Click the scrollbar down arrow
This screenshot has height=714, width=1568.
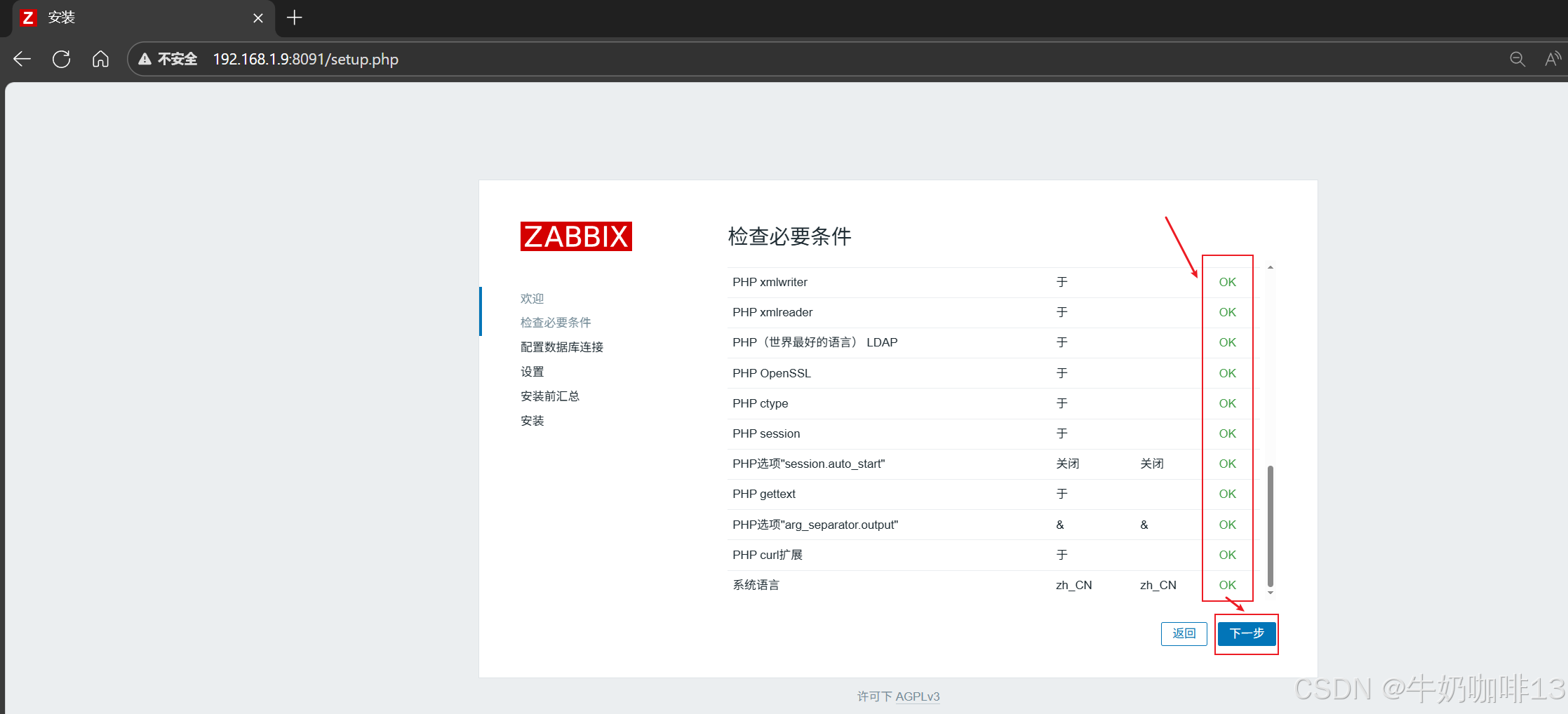point(1271,593)
